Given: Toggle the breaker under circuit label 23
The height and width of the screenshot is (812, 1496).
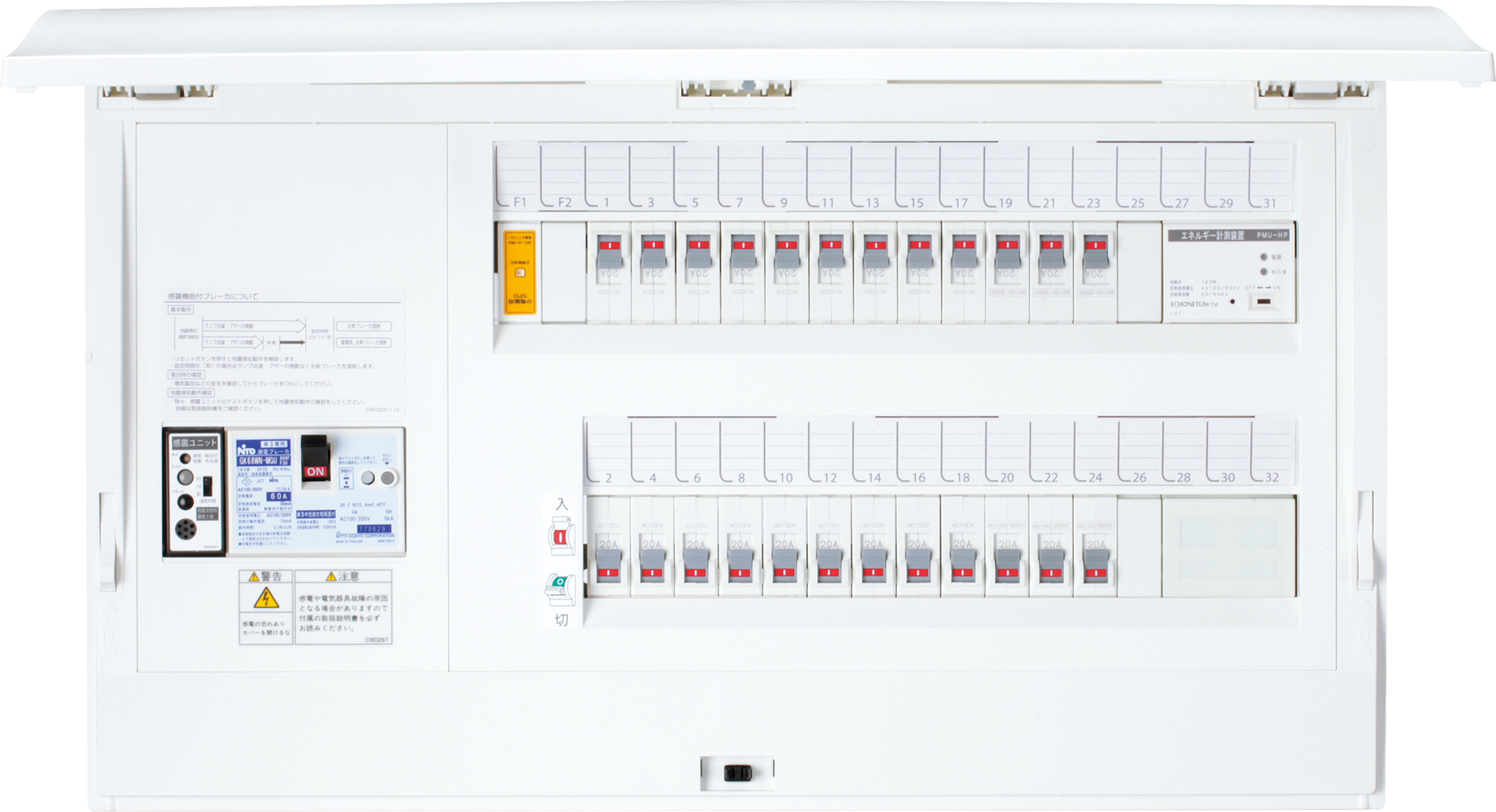Looking at the screenshot, I should click(x=1095, y=251).
